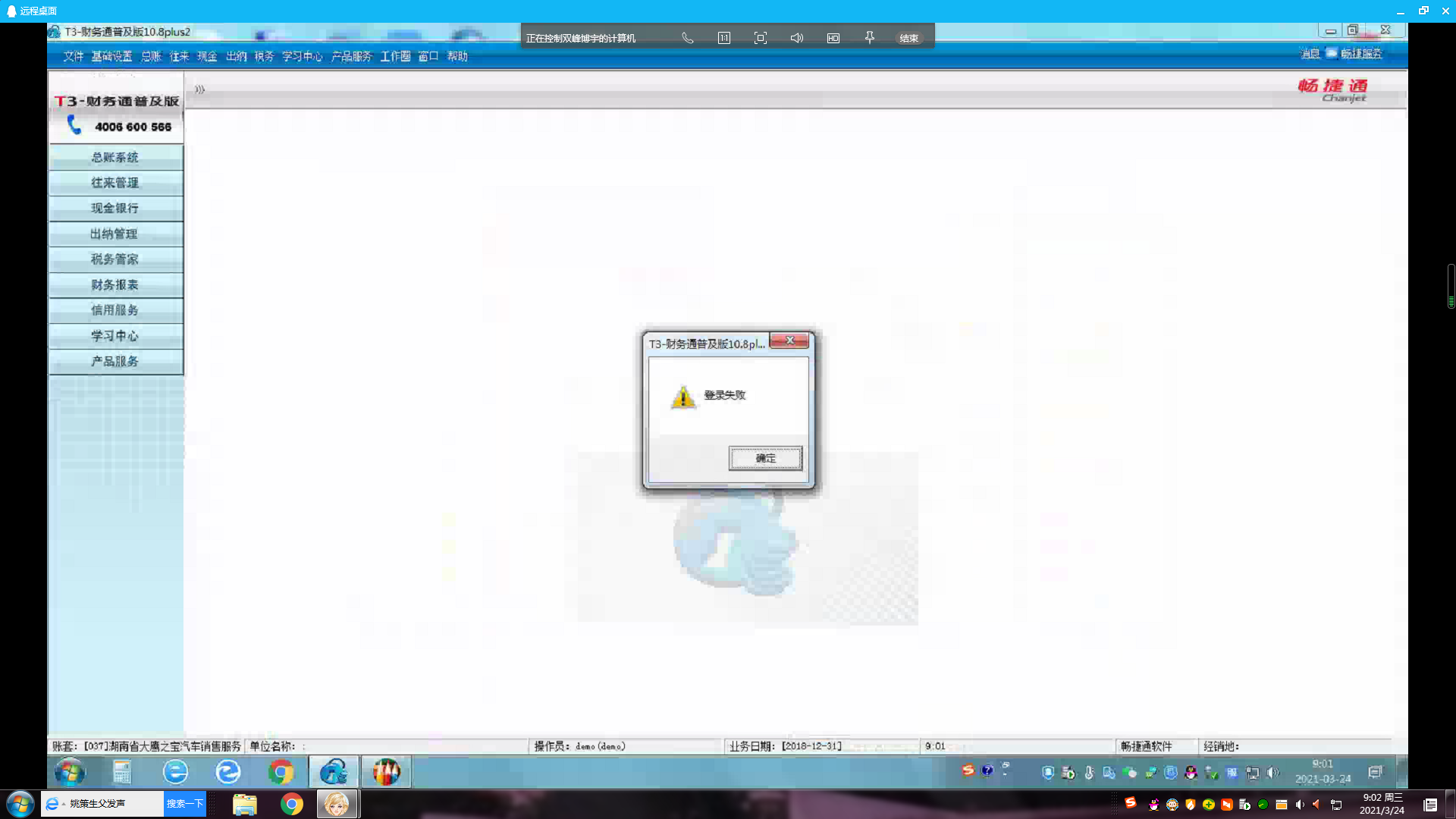The width and height of the screenshot is (1456, 819).
Task: Click the local tray QQ penguin icon
Action: (x=1154, y=805)
